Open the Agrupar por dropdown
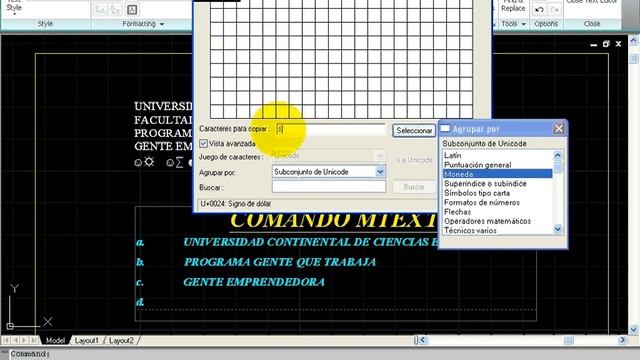 pos(380,172)
